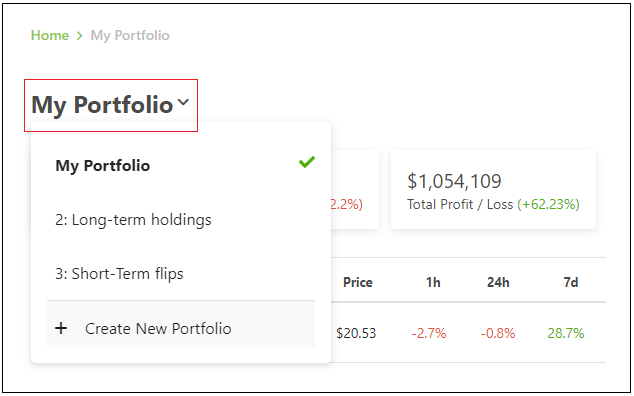Sort table by Price column
This screenshot has width=634, height=396.
click(357, 282)
